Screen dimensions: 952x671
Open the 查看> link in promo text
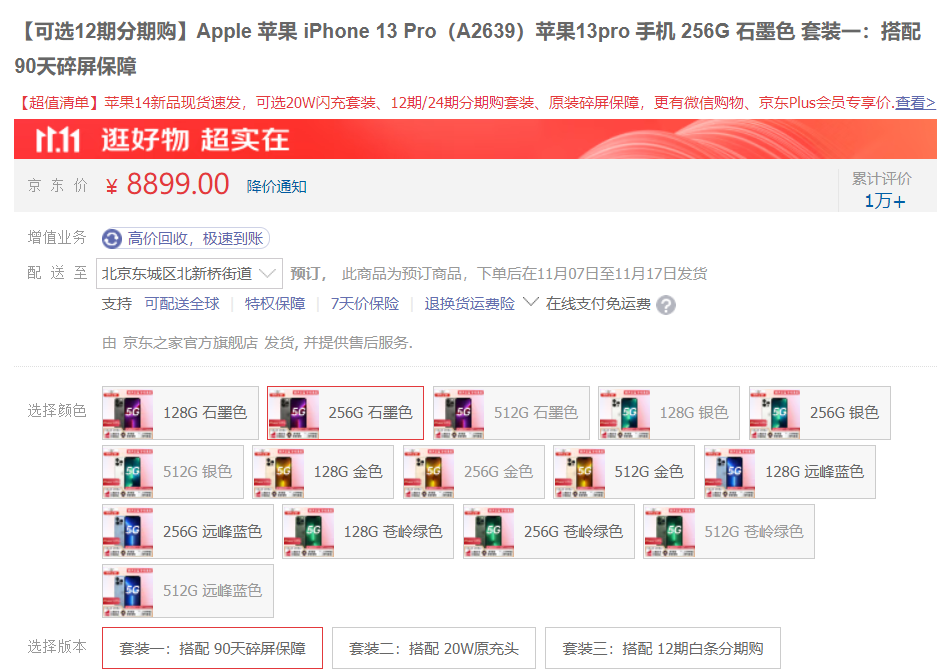coord(915,103)
